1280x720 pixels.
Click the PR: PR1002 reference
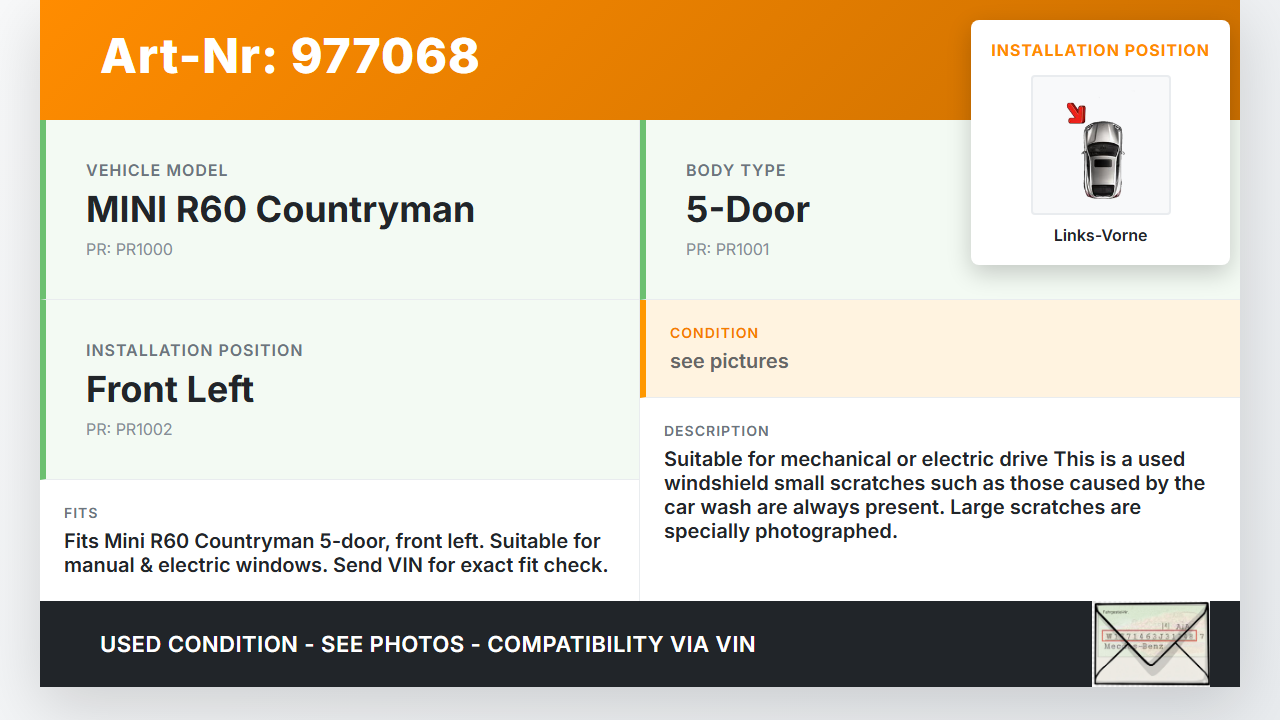[x=129, y=429]
